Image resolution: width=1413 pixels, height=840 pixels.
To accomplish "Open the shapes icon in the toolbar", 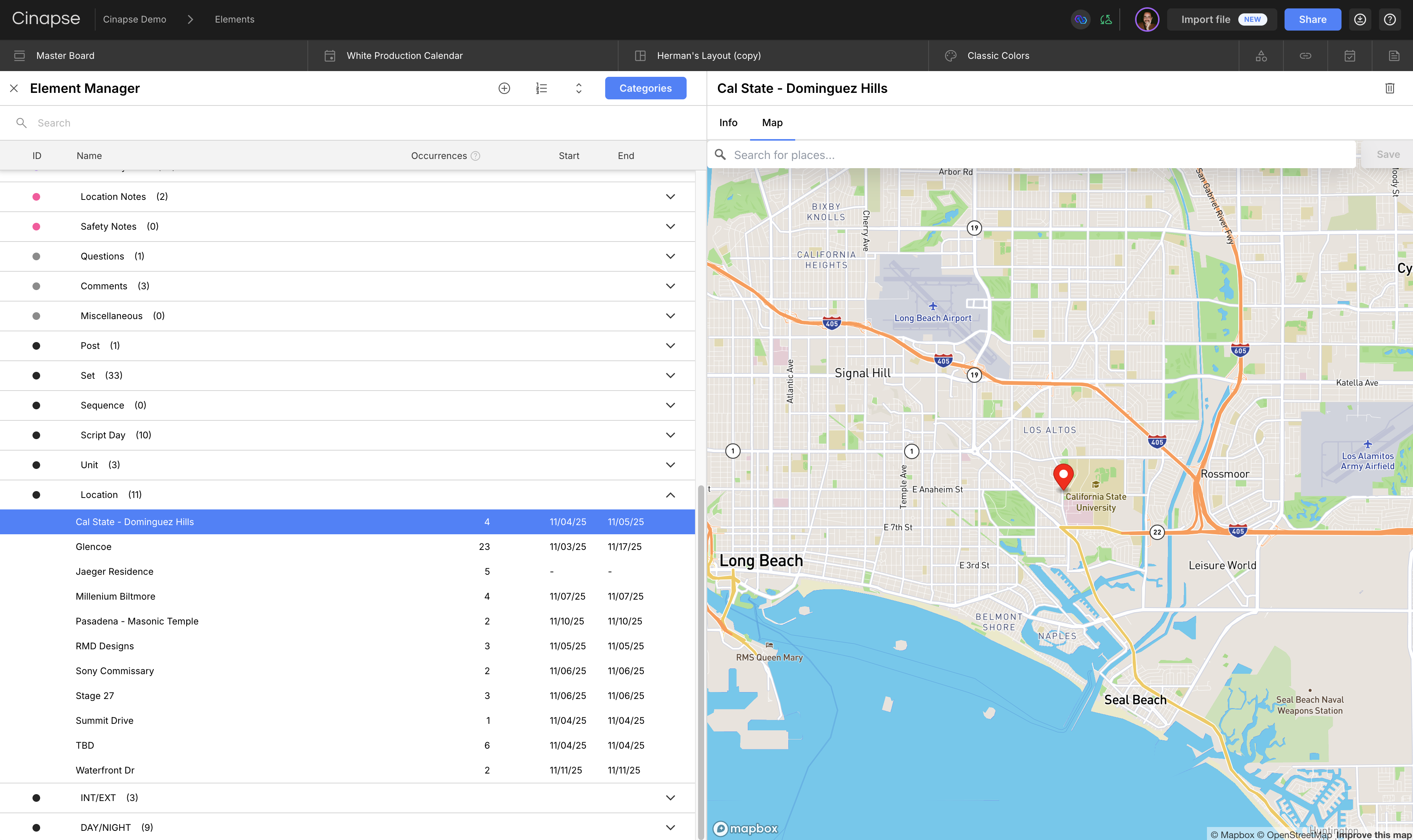I will [x=1261, y=55].
